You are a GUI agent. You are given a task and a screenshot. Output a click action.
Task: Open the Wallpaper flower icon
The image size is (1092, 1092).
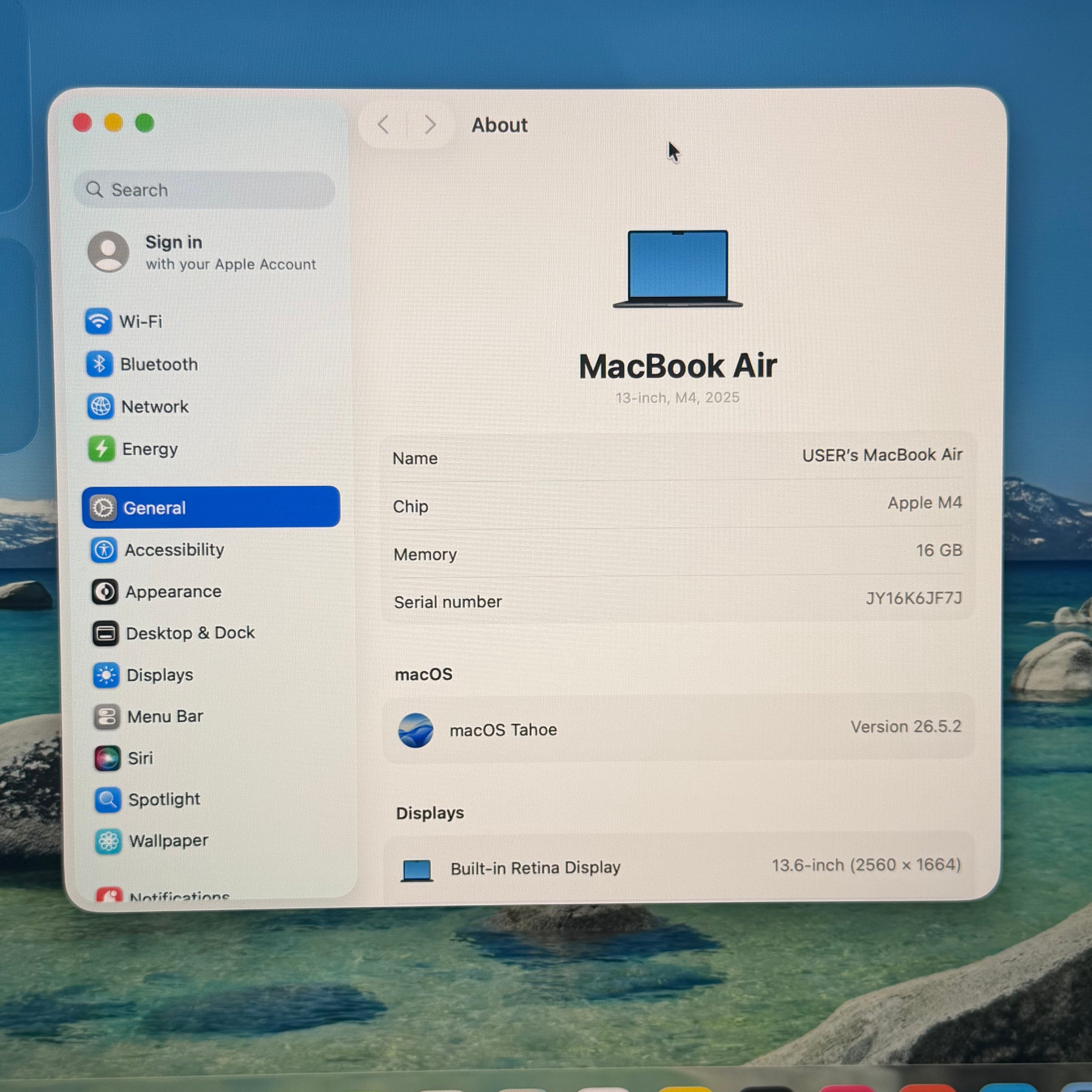tap(109, 842)
